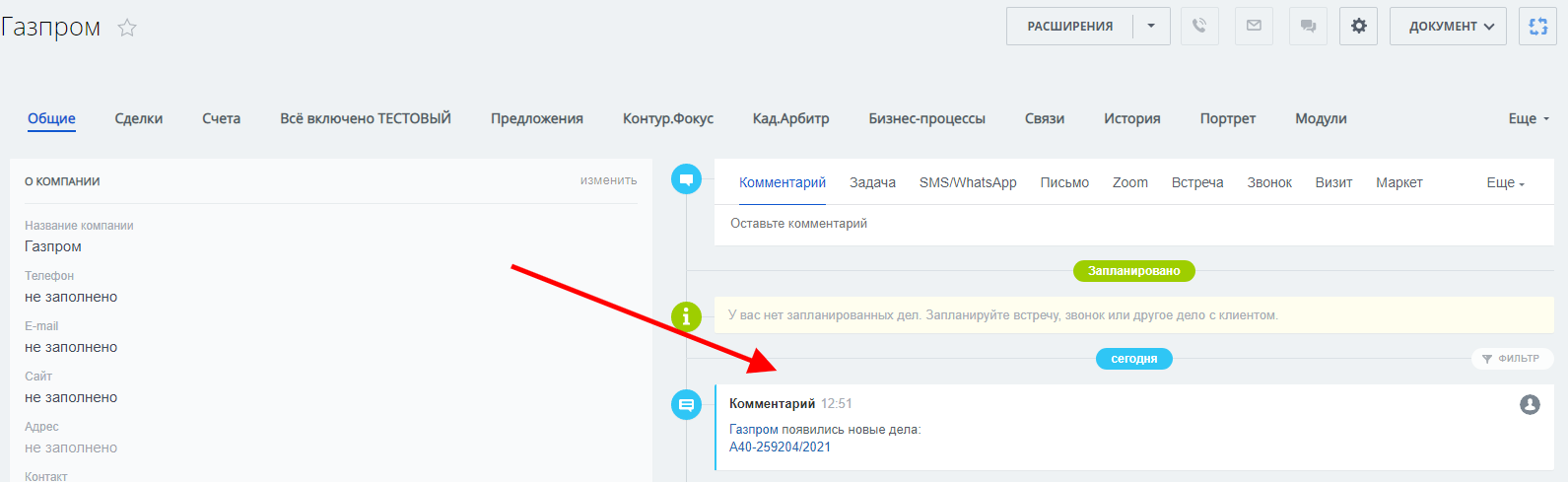Click the envelope email icon in header
The width and height of the screenshot is (1568, 482).
point(1254,27)
